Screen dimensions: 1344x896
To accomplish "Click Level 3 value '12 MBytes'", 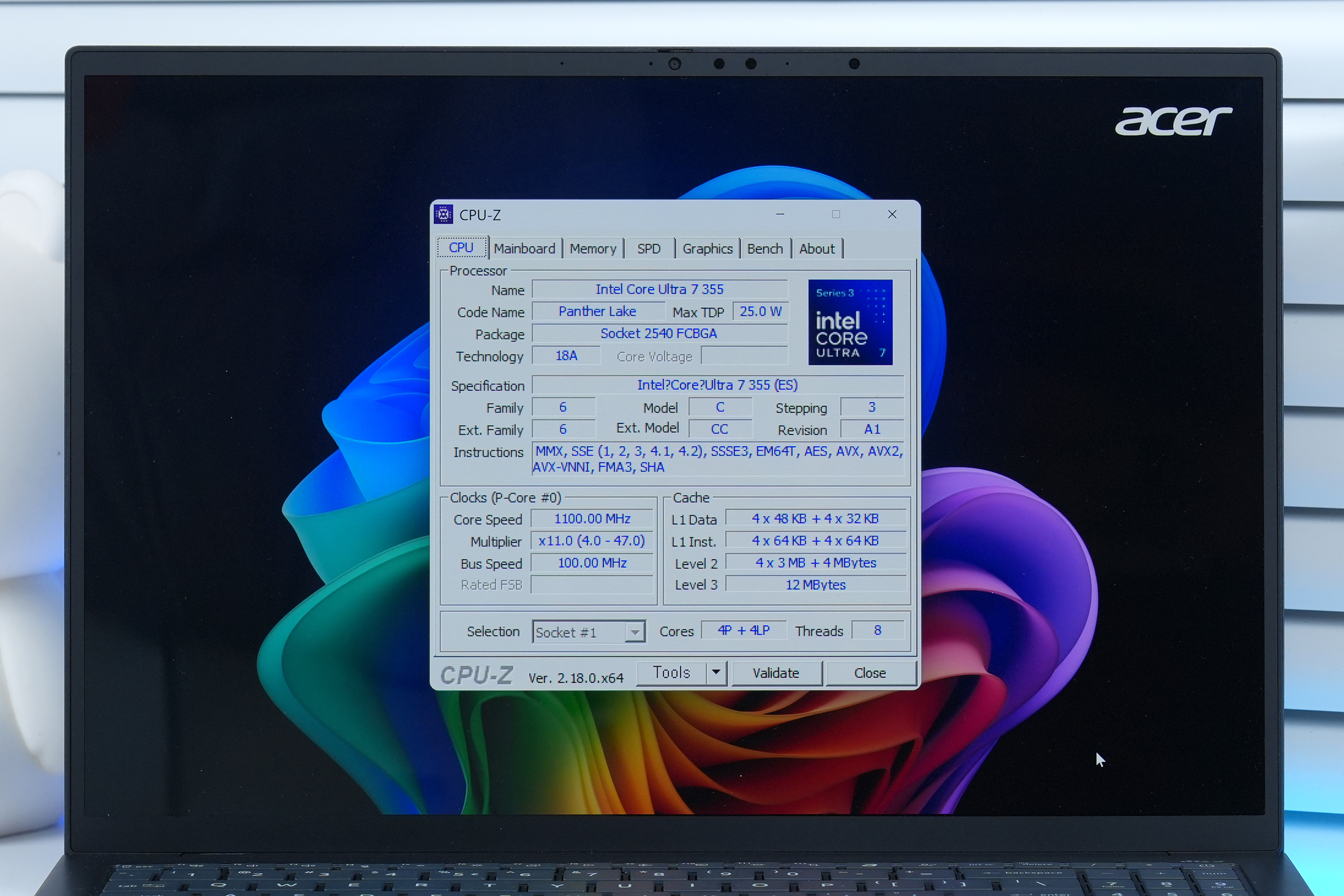I will (815, 585).
